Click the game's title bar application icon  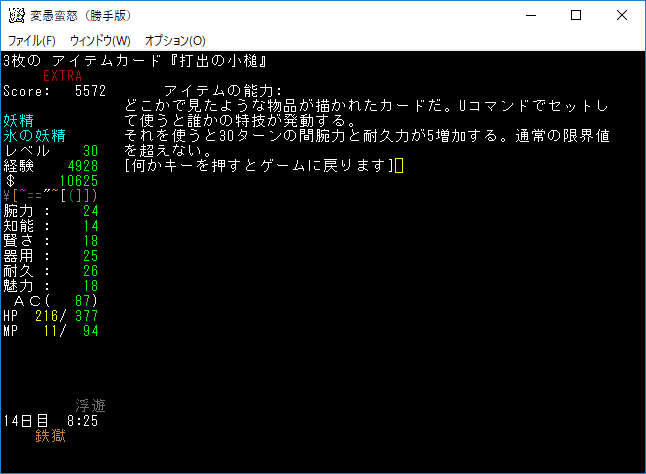coord(17,16)
